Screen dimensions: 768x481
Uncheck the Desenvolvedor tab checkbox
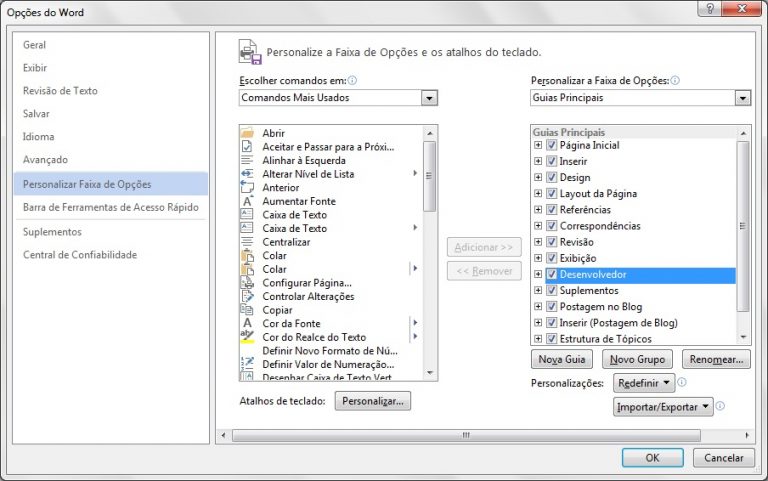click(x=551, y=275)
